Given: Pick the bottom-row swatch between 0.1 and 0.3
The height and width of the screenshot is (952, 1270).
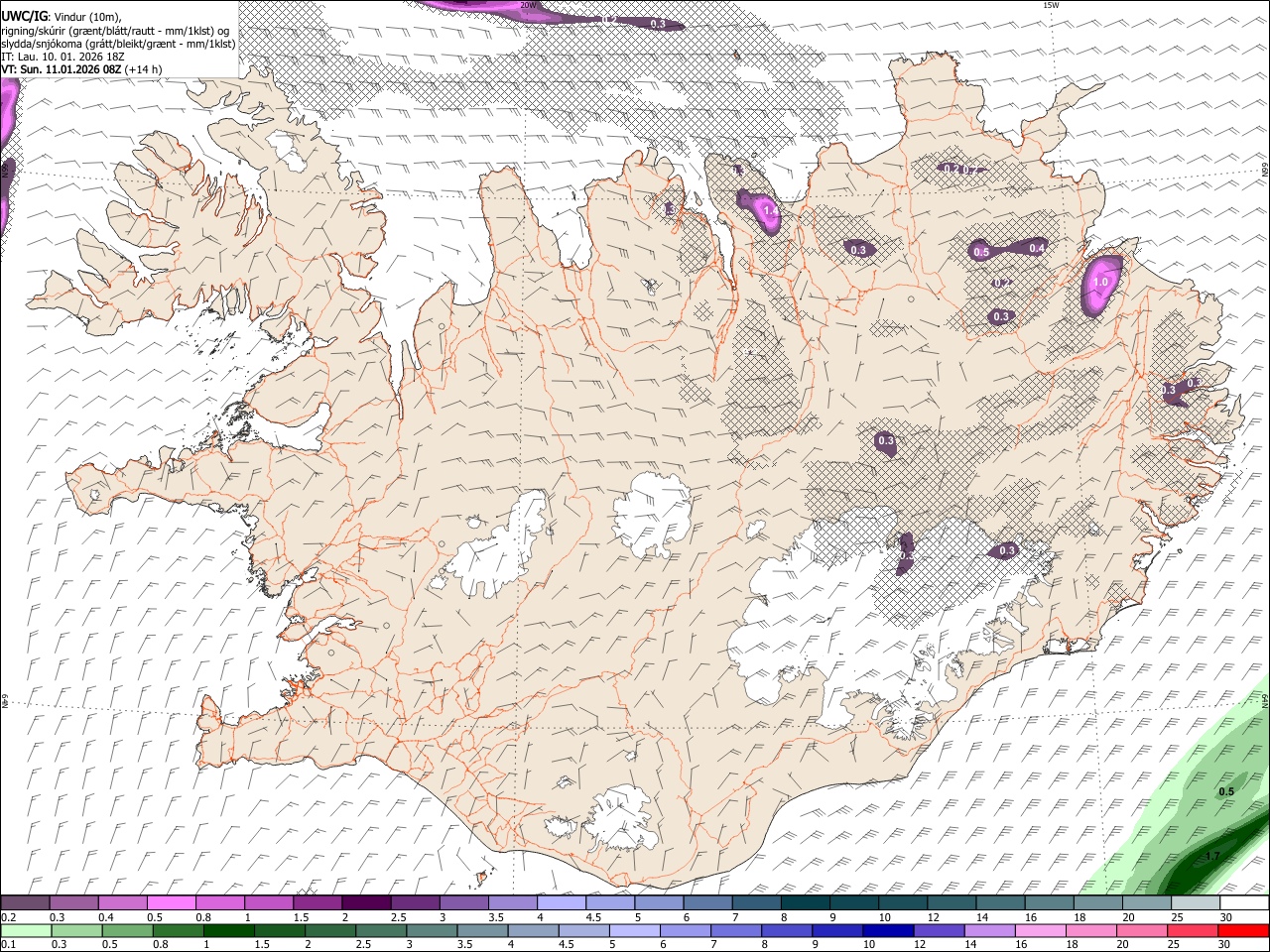Looking at the screenshot, I should (27, 930).
